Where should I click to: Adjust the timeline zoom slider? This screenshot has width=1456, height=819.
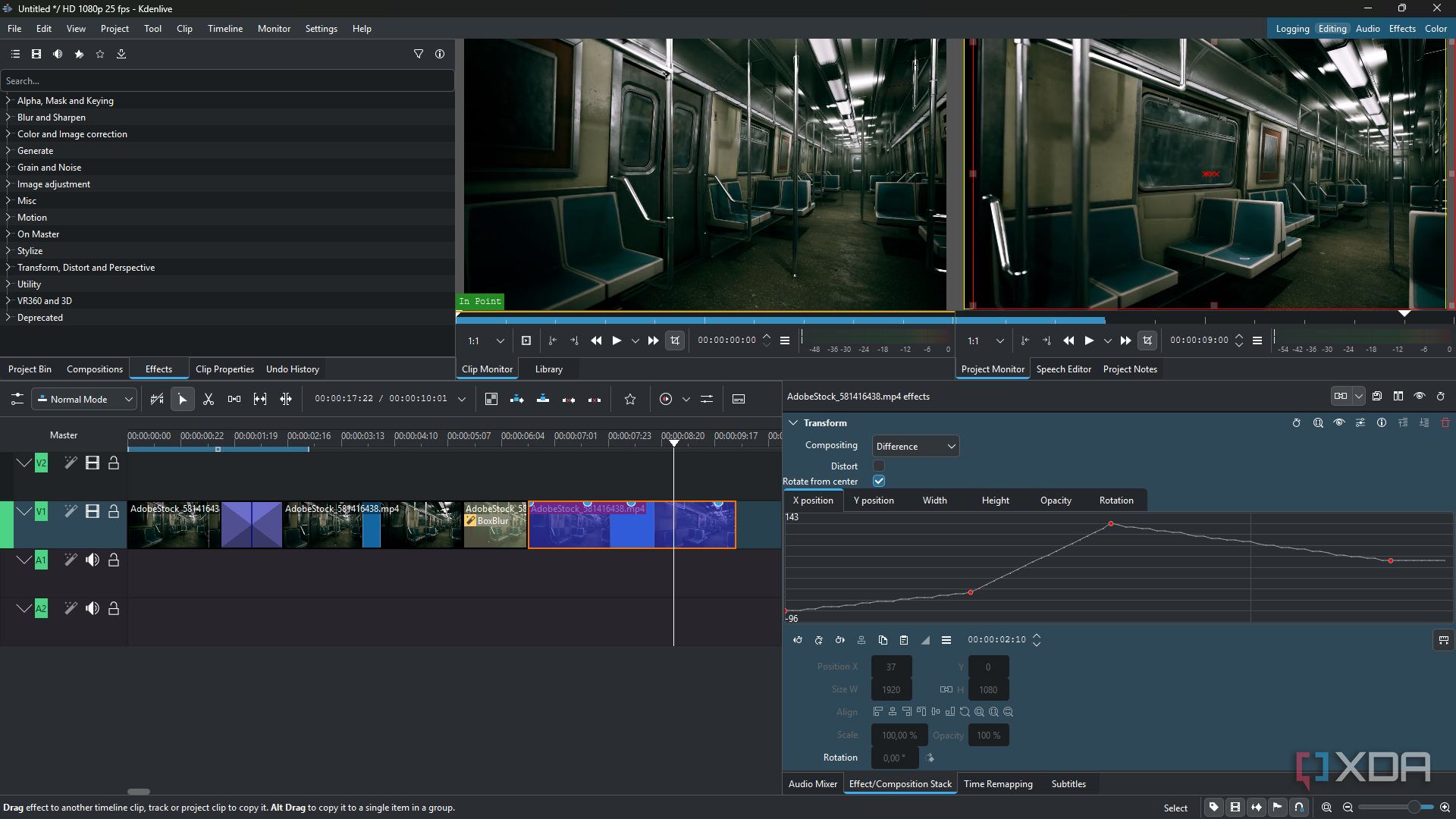point(1414,808)
